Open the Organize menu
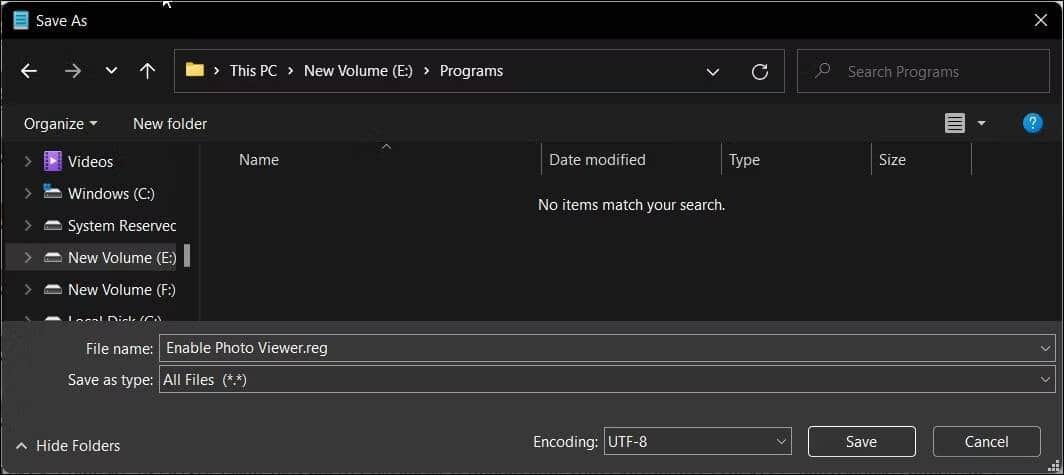The height and width of the screenshot is (475, 1064). [60, 123]
